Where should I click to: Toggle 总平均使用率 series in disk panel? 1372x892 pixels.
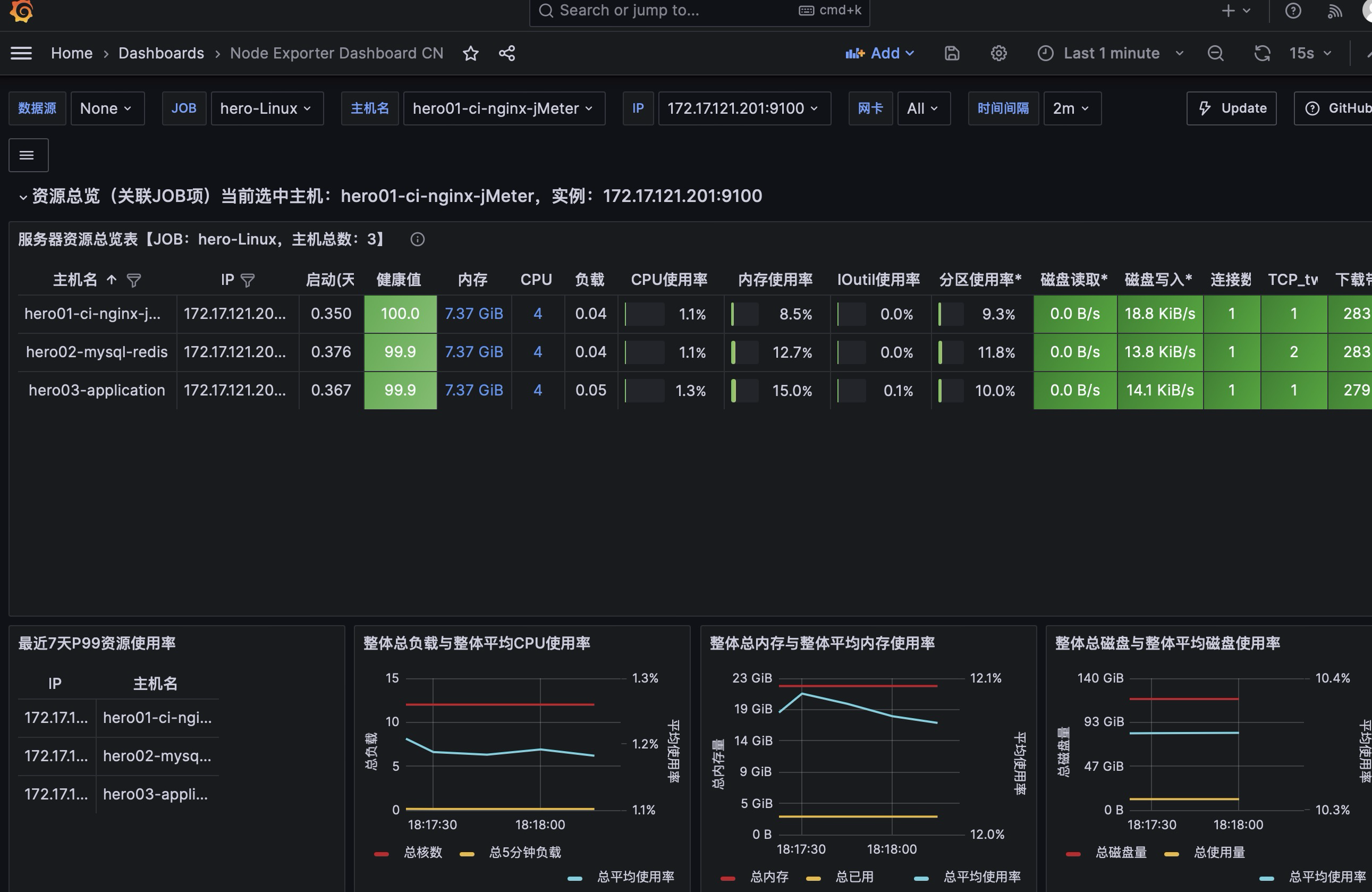[x=1327, y=877]
